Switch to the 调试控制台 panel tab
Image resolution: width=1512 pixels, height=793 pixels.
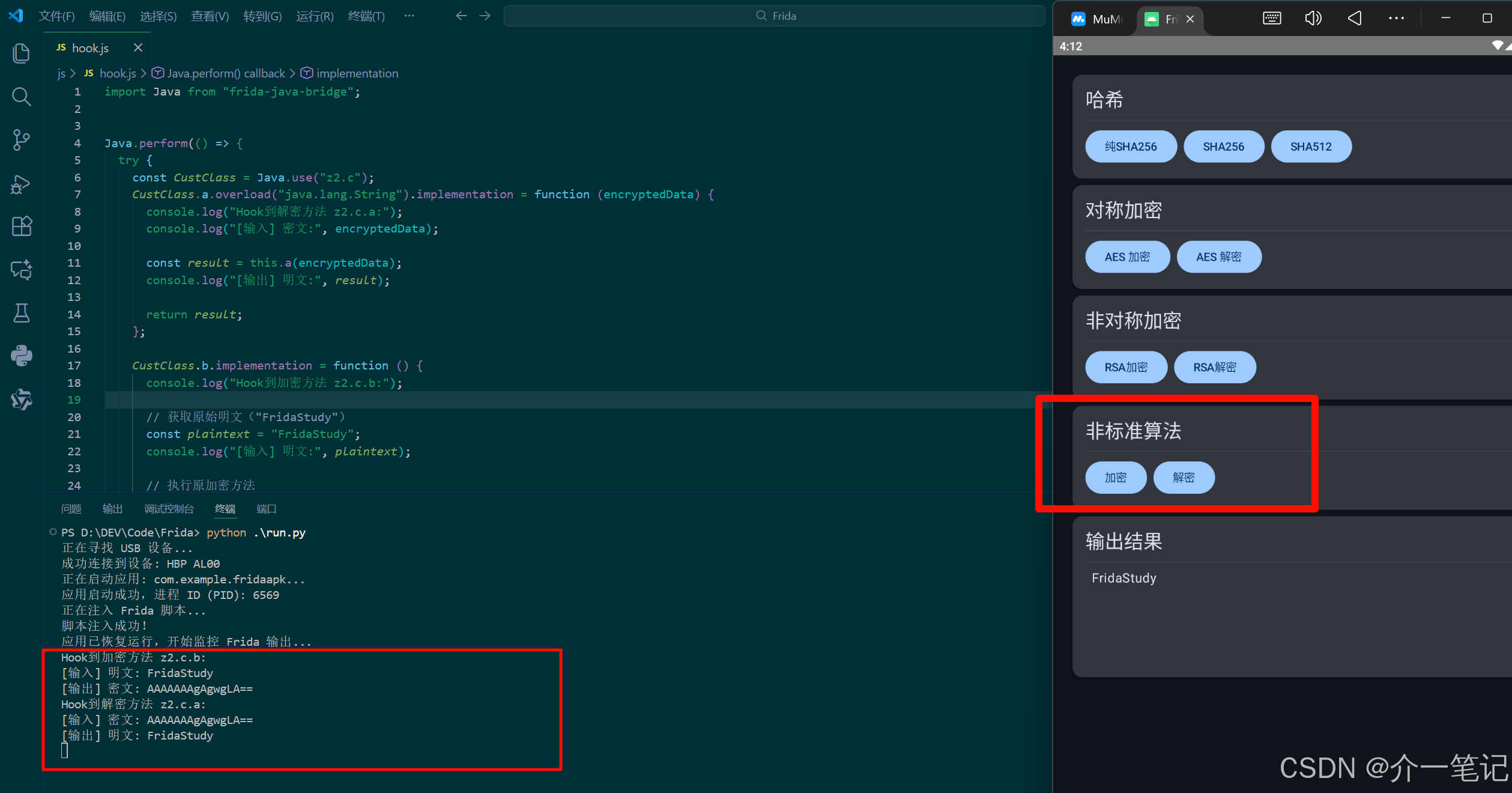169,509
